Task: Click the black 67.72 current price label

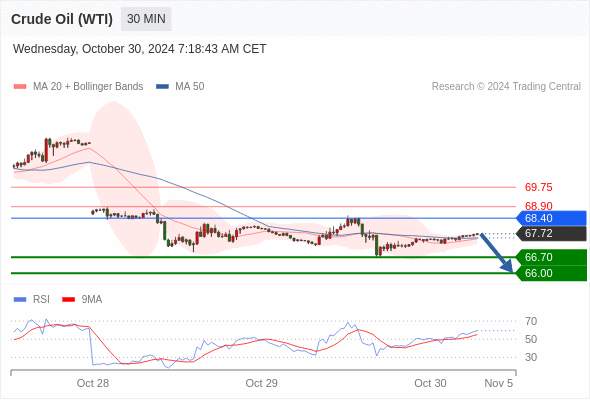Action: point(551,233)
